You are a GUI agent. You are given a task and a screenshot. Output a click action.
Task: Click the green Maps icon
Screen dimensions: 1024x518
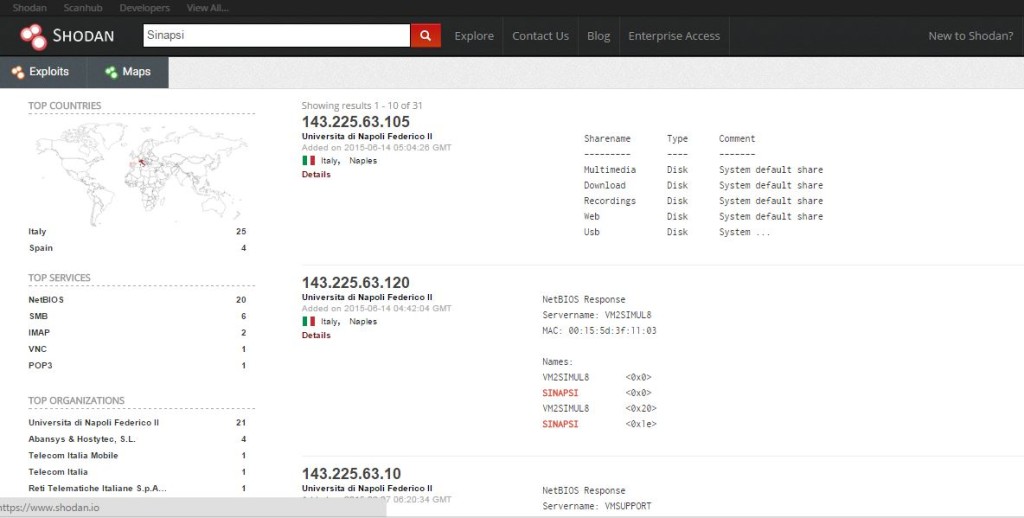(112, 72)
